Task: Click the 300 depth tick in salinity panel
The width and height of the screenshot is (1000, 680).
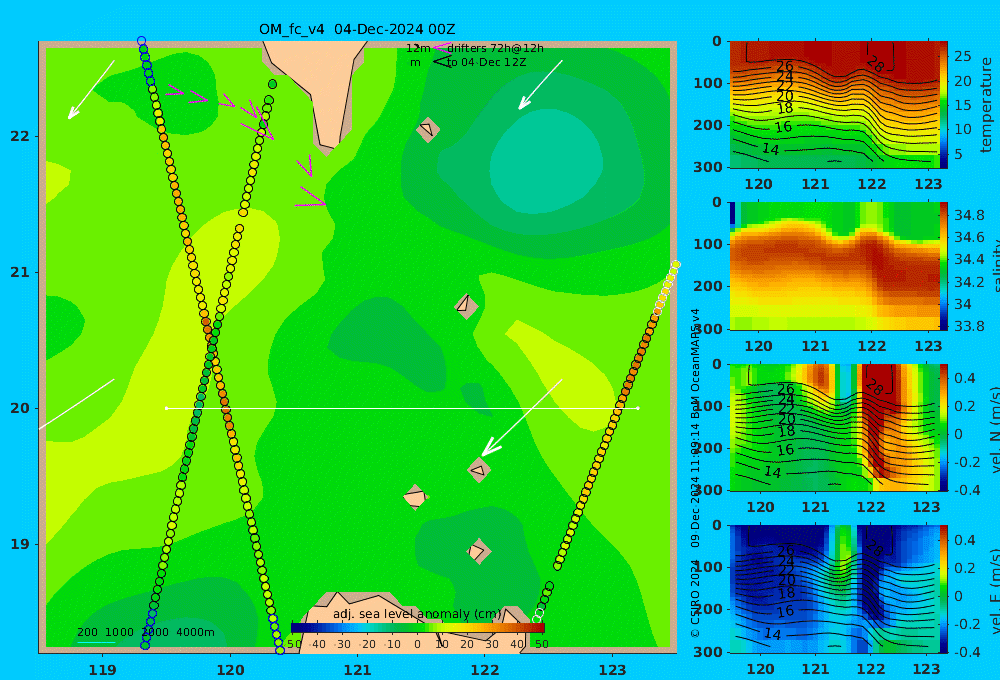Action: point(707,329)
